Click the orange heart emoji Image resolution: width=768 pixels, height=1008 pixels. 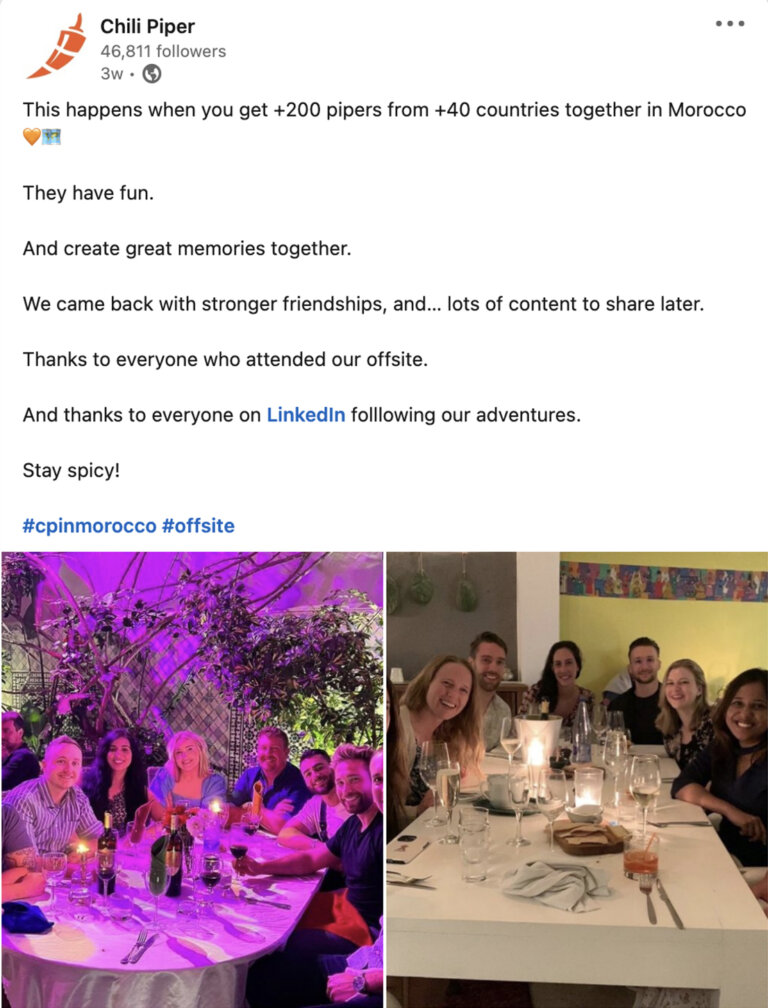31,136
